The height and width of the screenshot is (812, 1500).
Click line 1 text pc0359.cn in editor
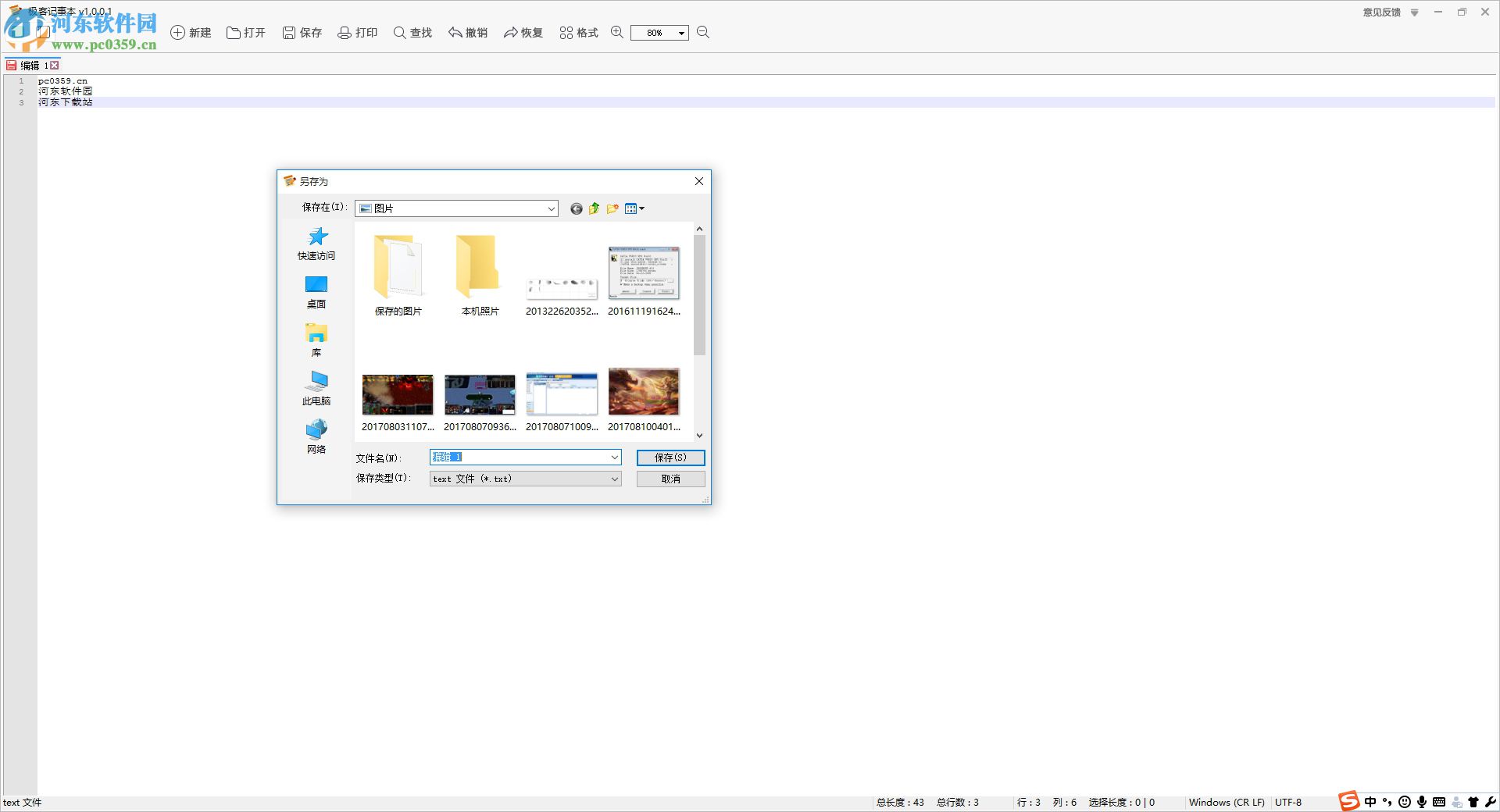point(63,80)
